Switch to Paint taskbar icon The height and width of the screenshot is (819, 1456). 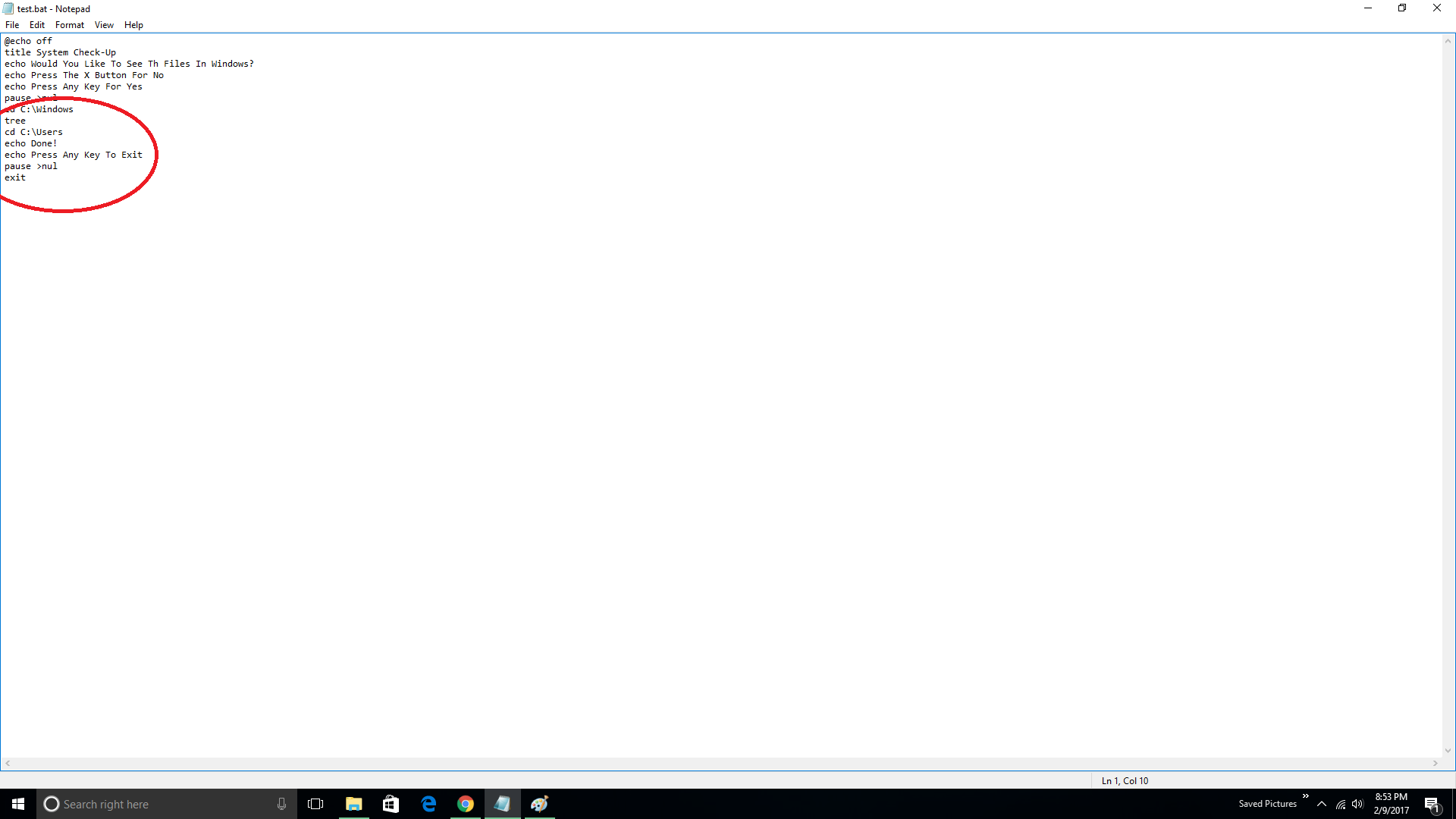point(540,804)
